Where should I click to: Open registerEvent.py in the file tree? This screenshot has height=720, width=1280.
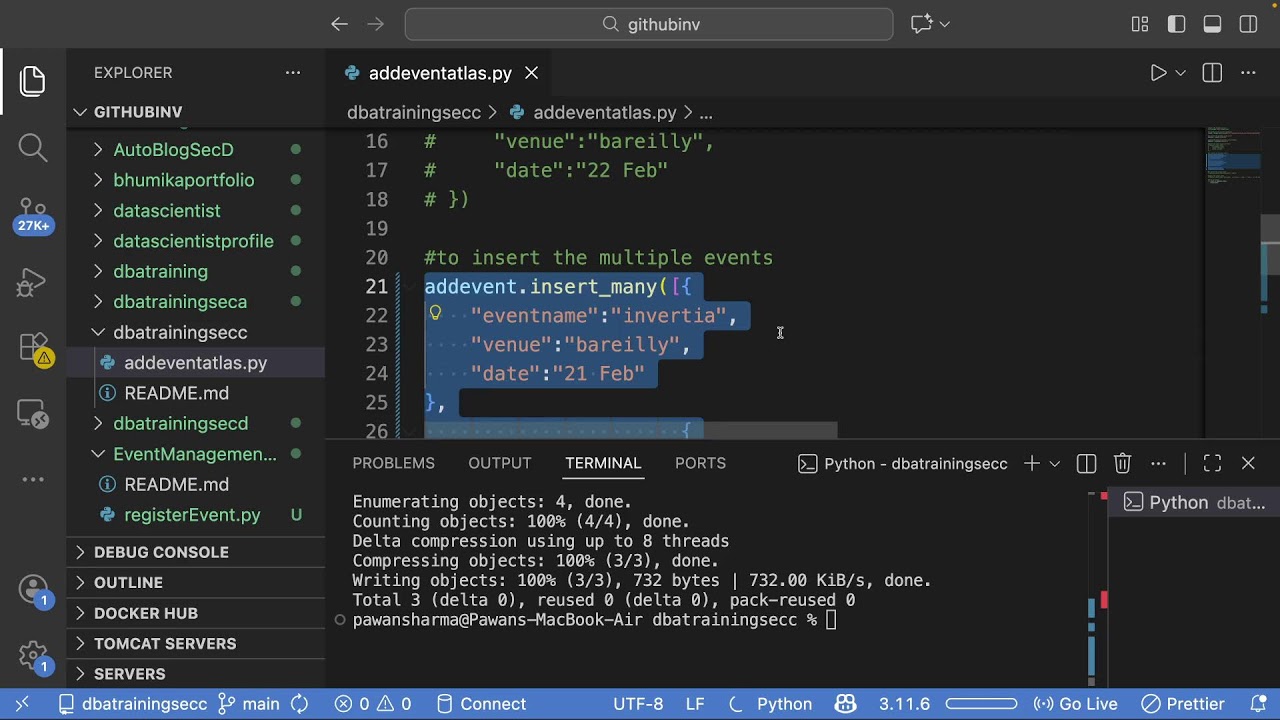pyautogui.click(x=196, y=515)
